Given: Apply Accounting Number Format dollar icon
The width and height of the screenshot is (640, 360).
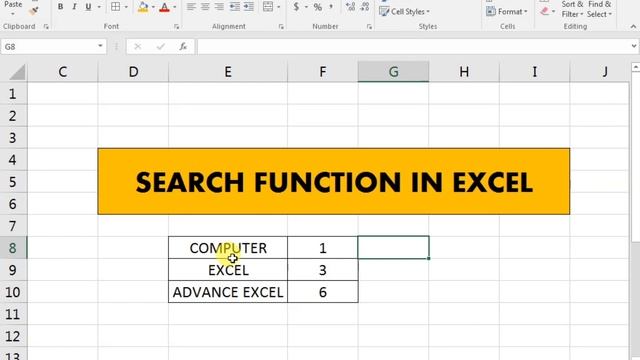Looking at the screenshot, I should [296, 7].
